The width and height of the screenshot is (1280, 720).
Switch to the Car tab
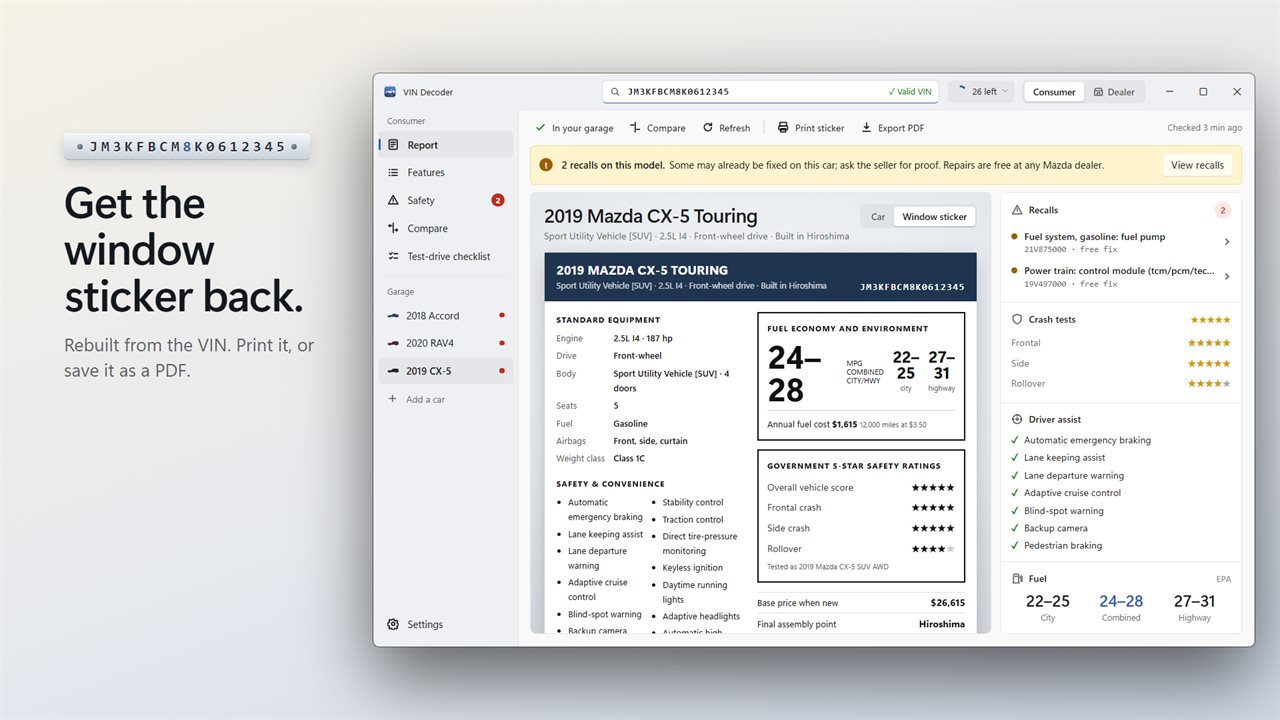pos(878,216)
